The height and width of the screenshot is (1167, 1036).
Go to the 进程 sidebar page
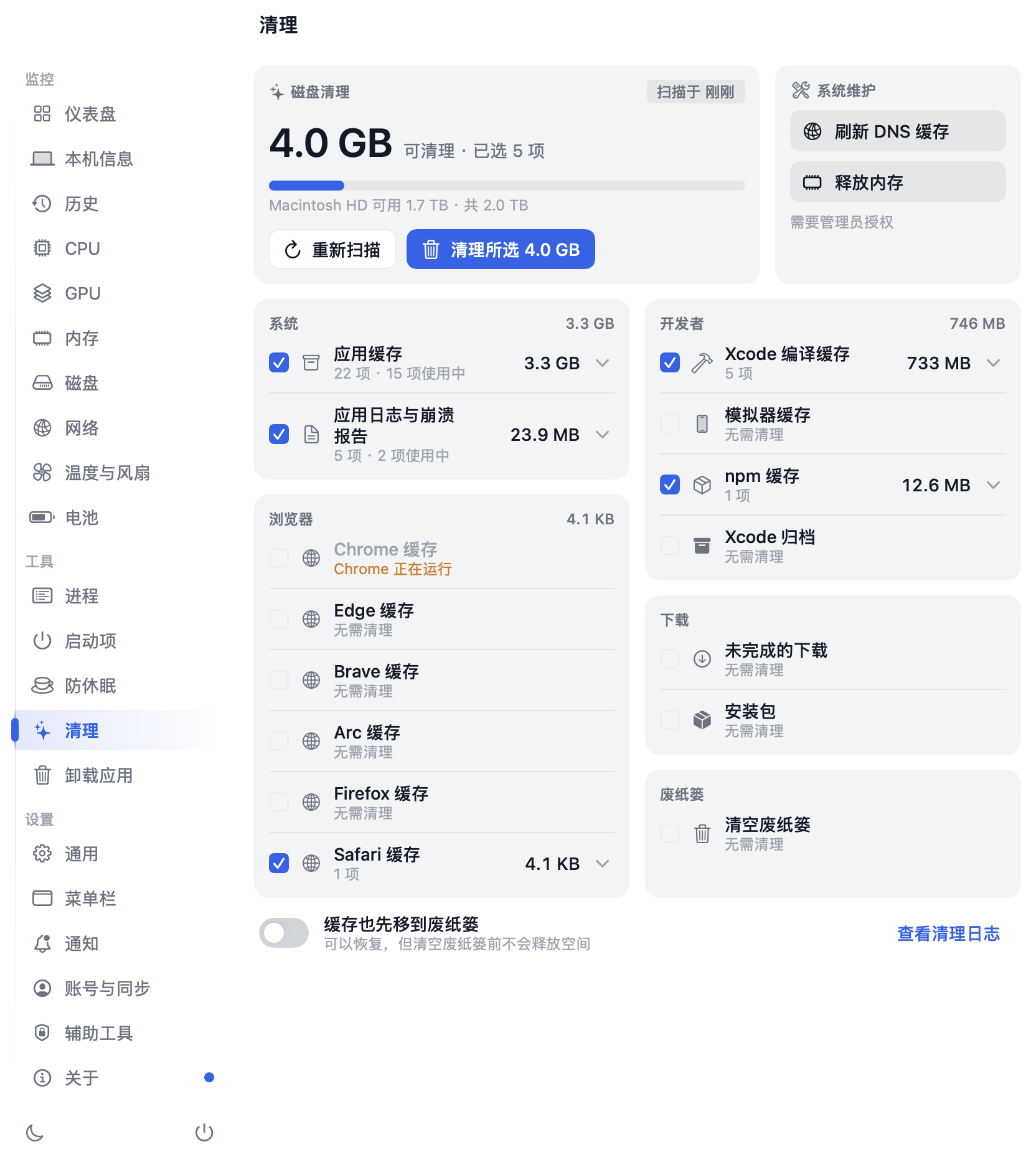pyautogui.click(x=116, y=596)
